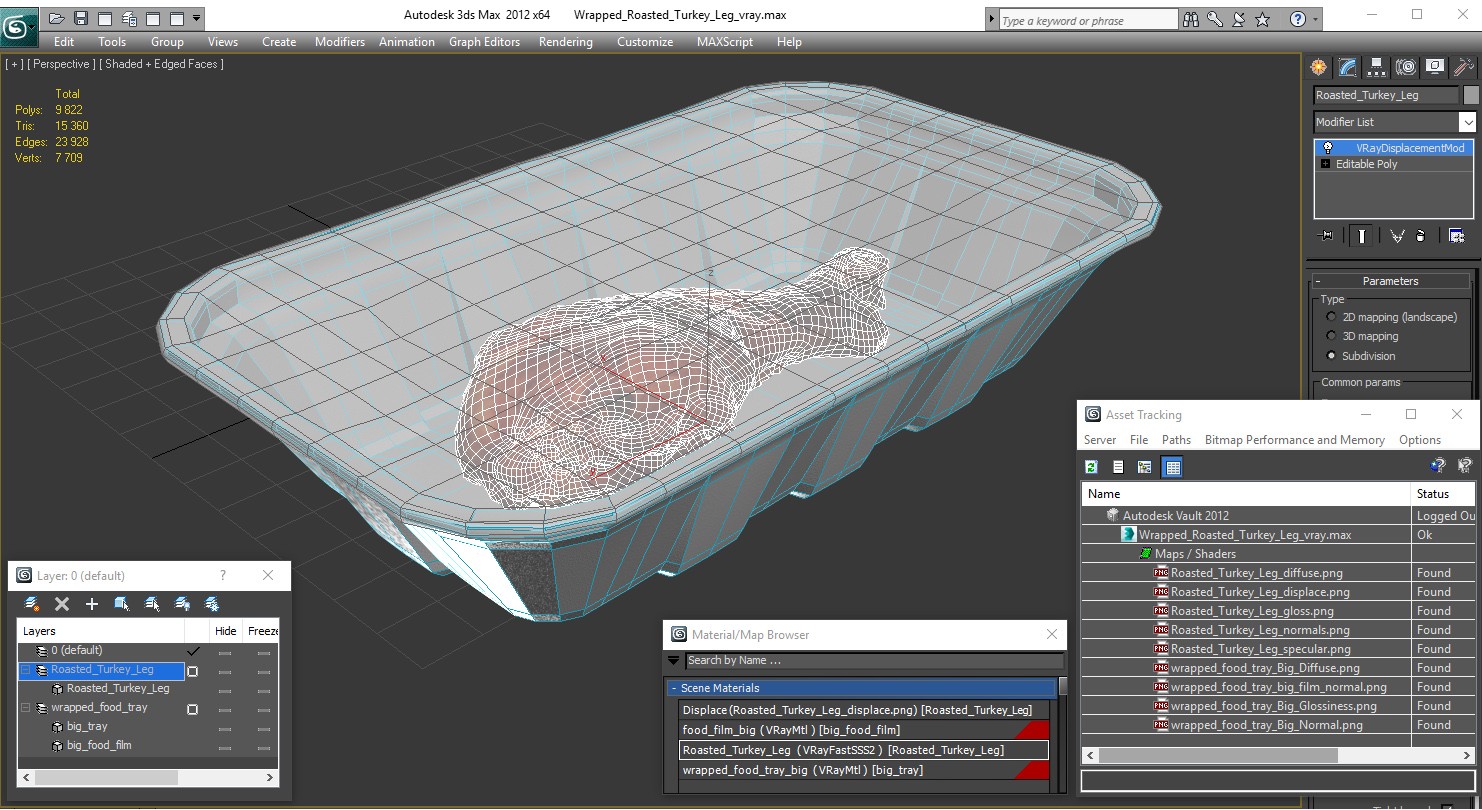Open Material/Map Browser options arrow
The width and height of the screenshot is (1482, 810).
coord(674,661)
